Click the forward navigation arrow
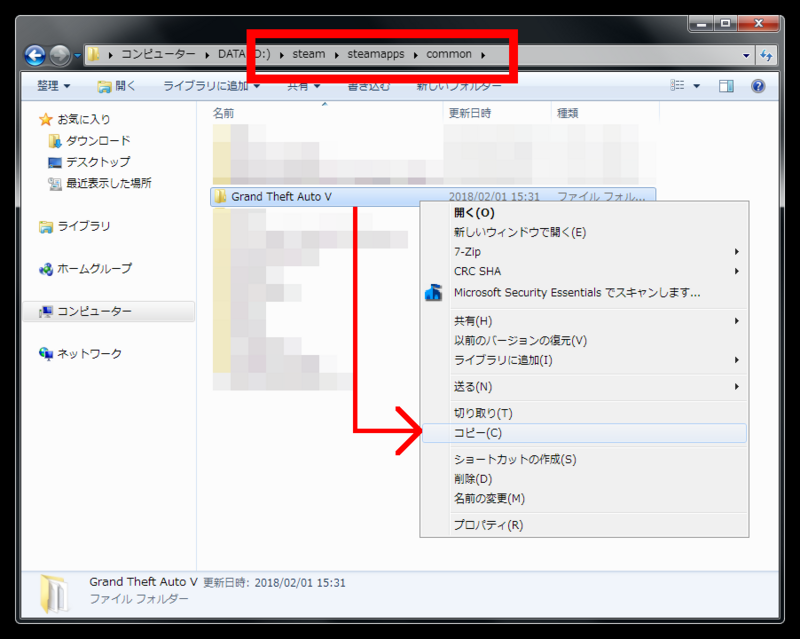This screenshot has width=800, height=639. tap(58, 55)
